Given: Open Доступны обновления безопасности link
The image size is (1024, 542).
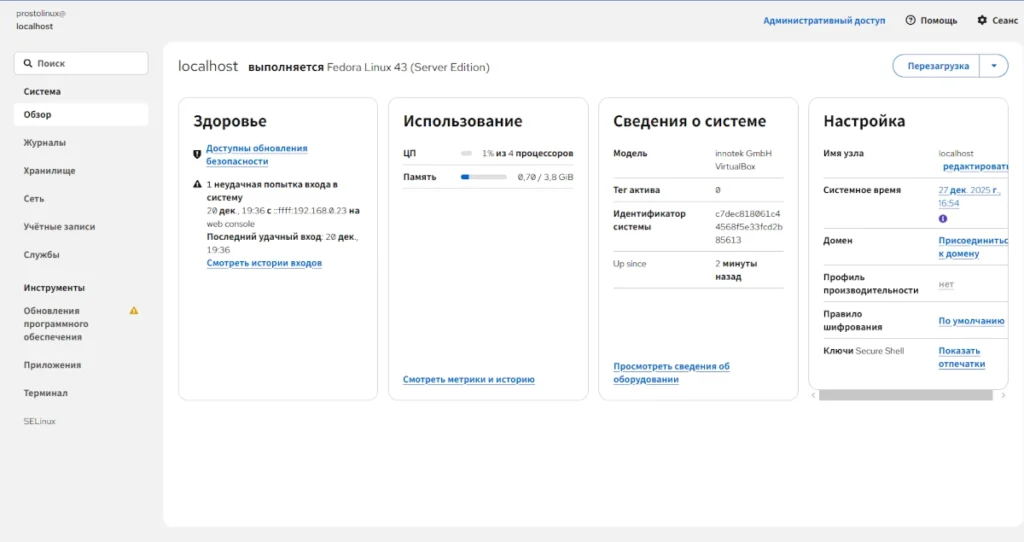Looking at the screenshot, I should click(x=257, y=155).
